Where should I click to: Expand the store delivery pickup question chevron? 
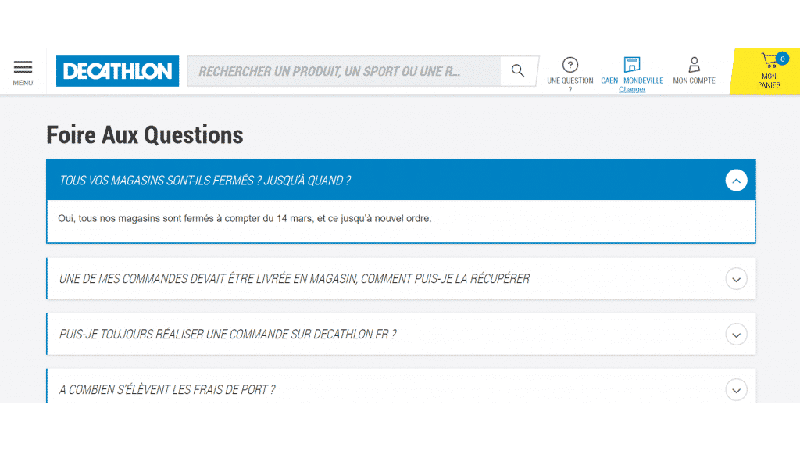point(736,278)
